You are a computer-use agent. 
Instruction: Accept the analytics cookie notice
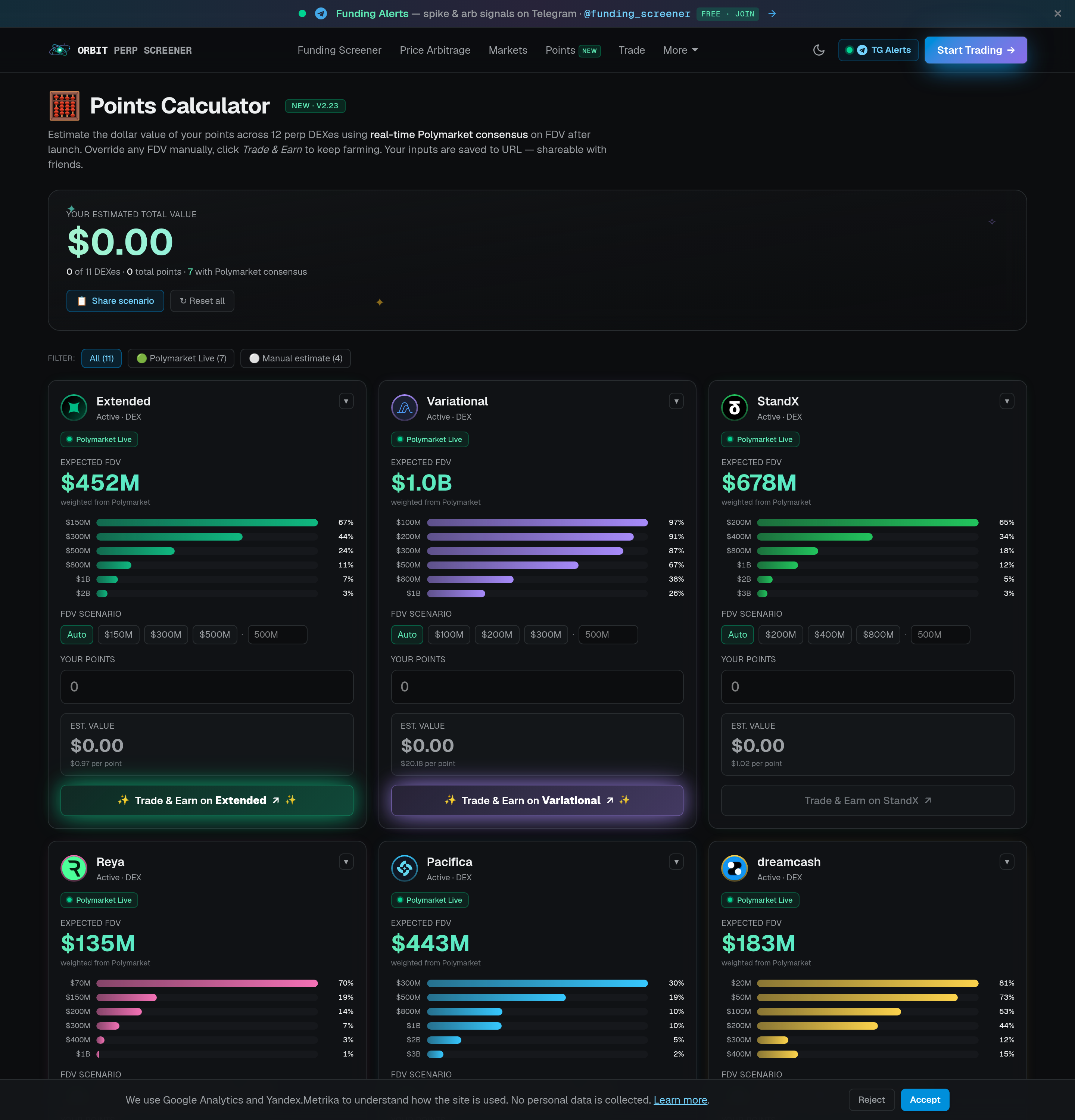click(x=925, y=1100)
